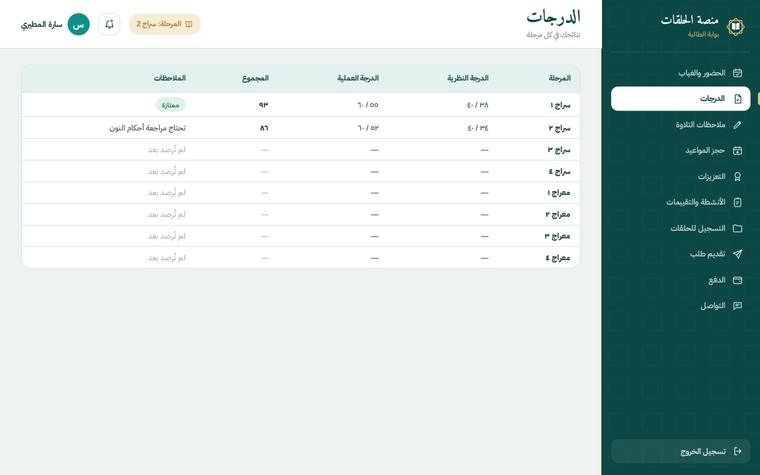Click الدرجة النظرية column header
This screenshot has width=760, height=475.
[x=468, y=78]
